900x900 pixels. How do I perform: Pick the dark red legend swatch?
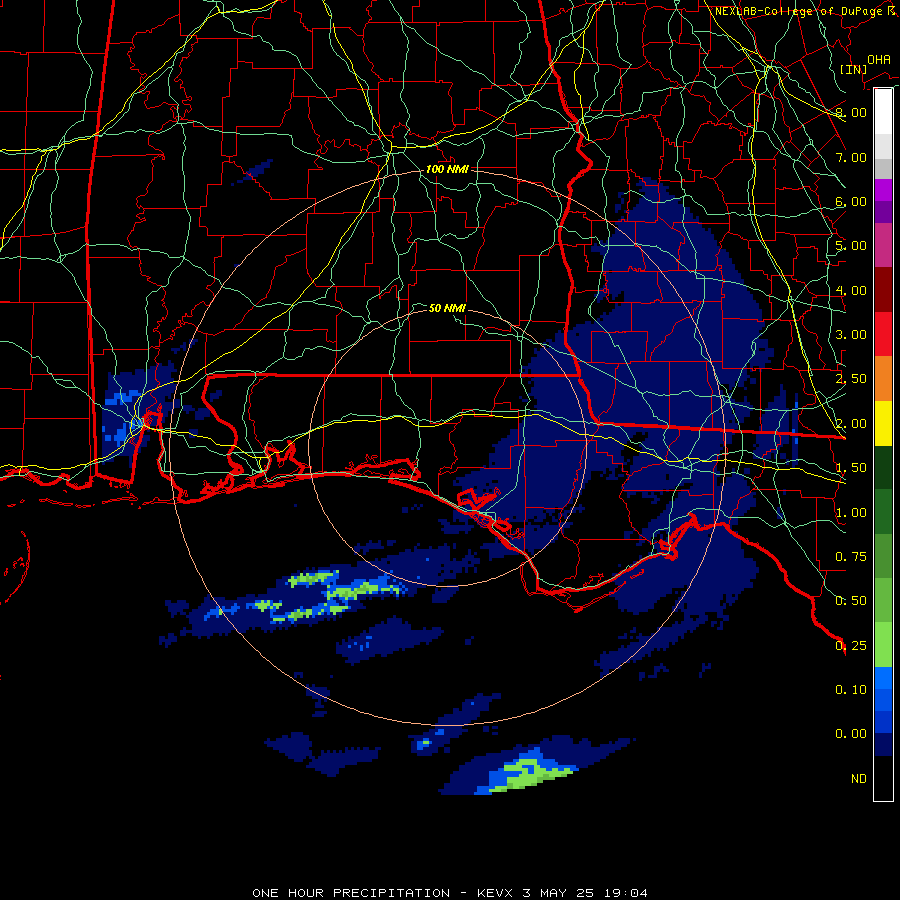(x=883, y=290)
